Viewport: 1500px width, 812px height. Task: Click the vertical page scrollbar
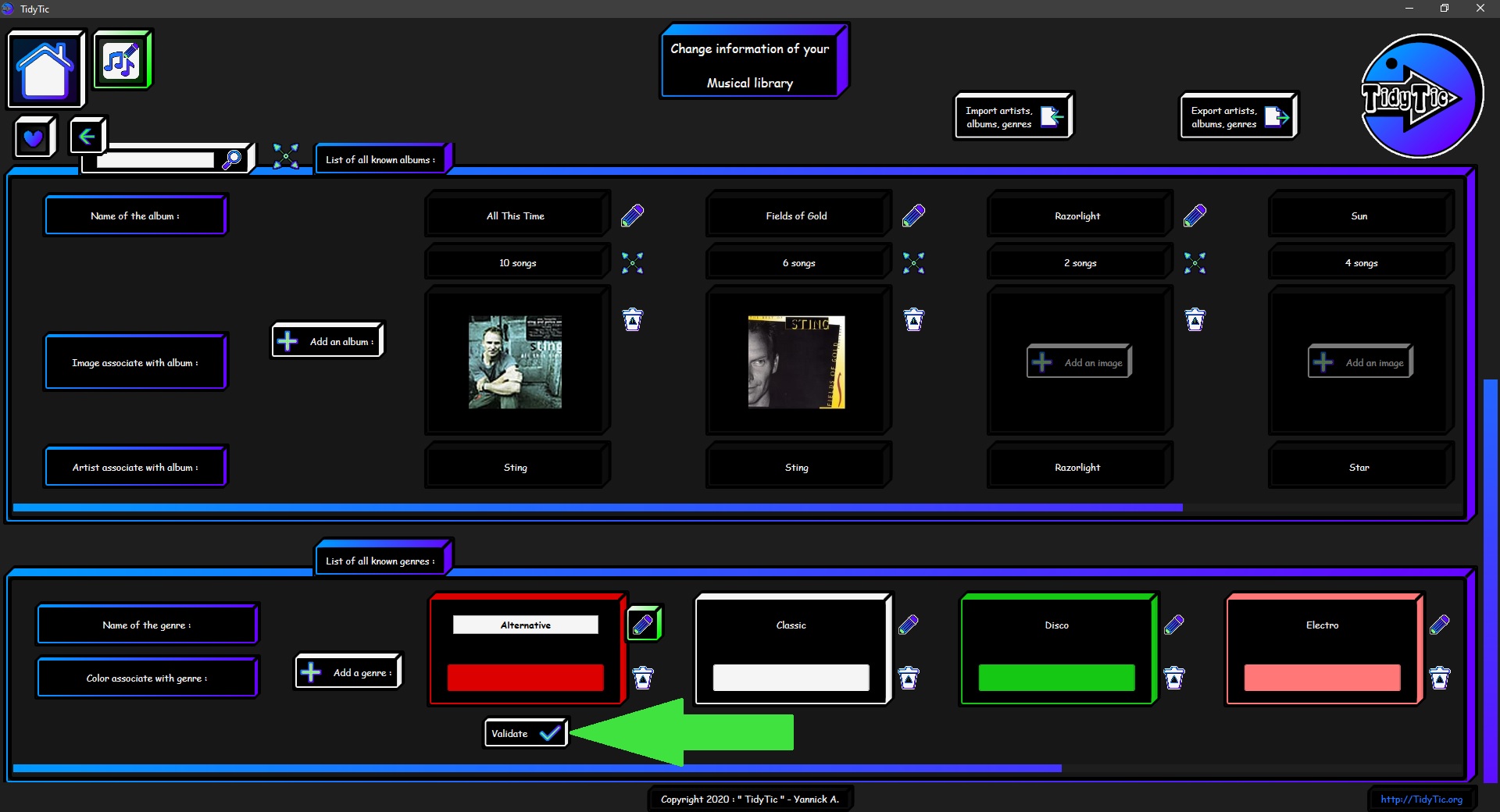coord(1490,581)
